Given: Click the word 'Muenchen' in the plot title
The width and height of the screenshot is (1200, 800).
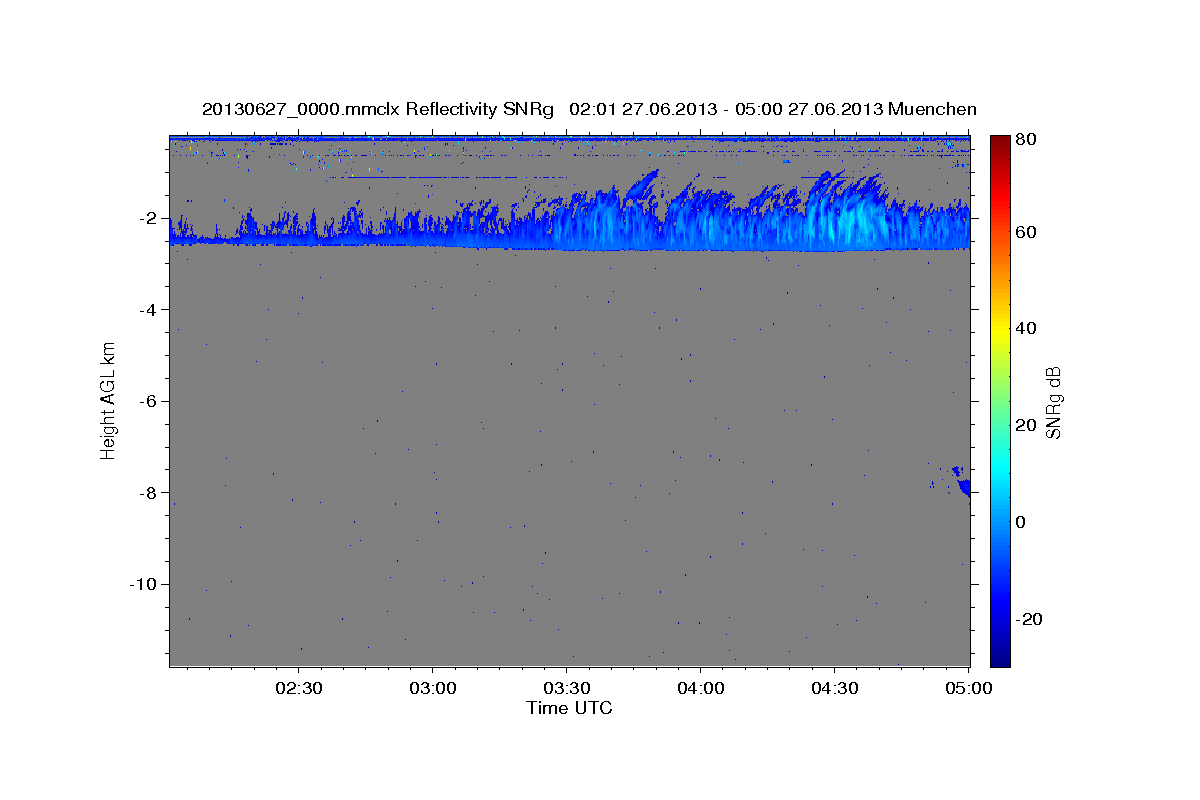Looking at the screenshot, I should [x=930, y=109].
